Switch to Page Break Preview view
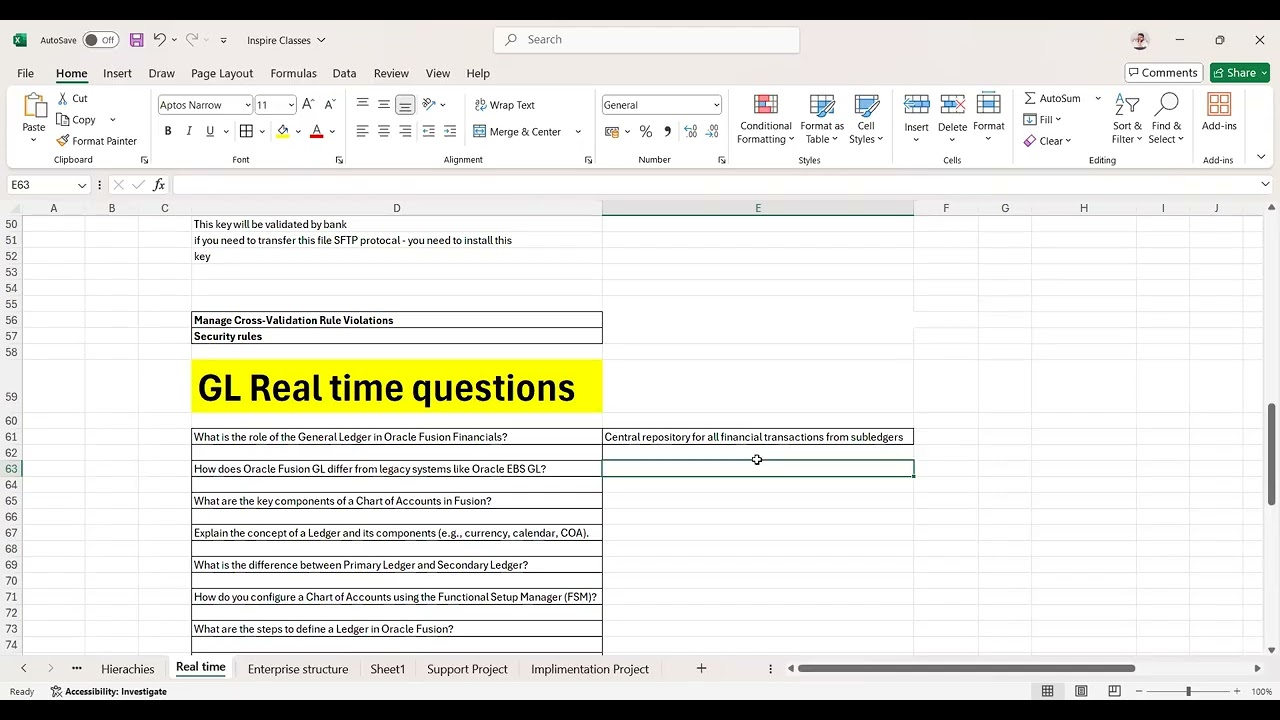Screen dimensions: 1280x720 point(1114,691)
